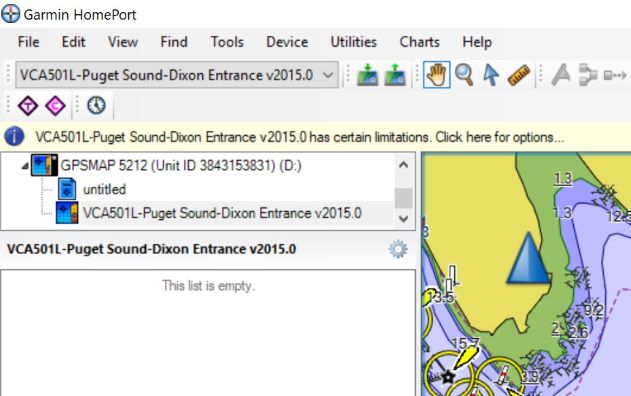
Task: Open the View menu
Action: [123, 42]
